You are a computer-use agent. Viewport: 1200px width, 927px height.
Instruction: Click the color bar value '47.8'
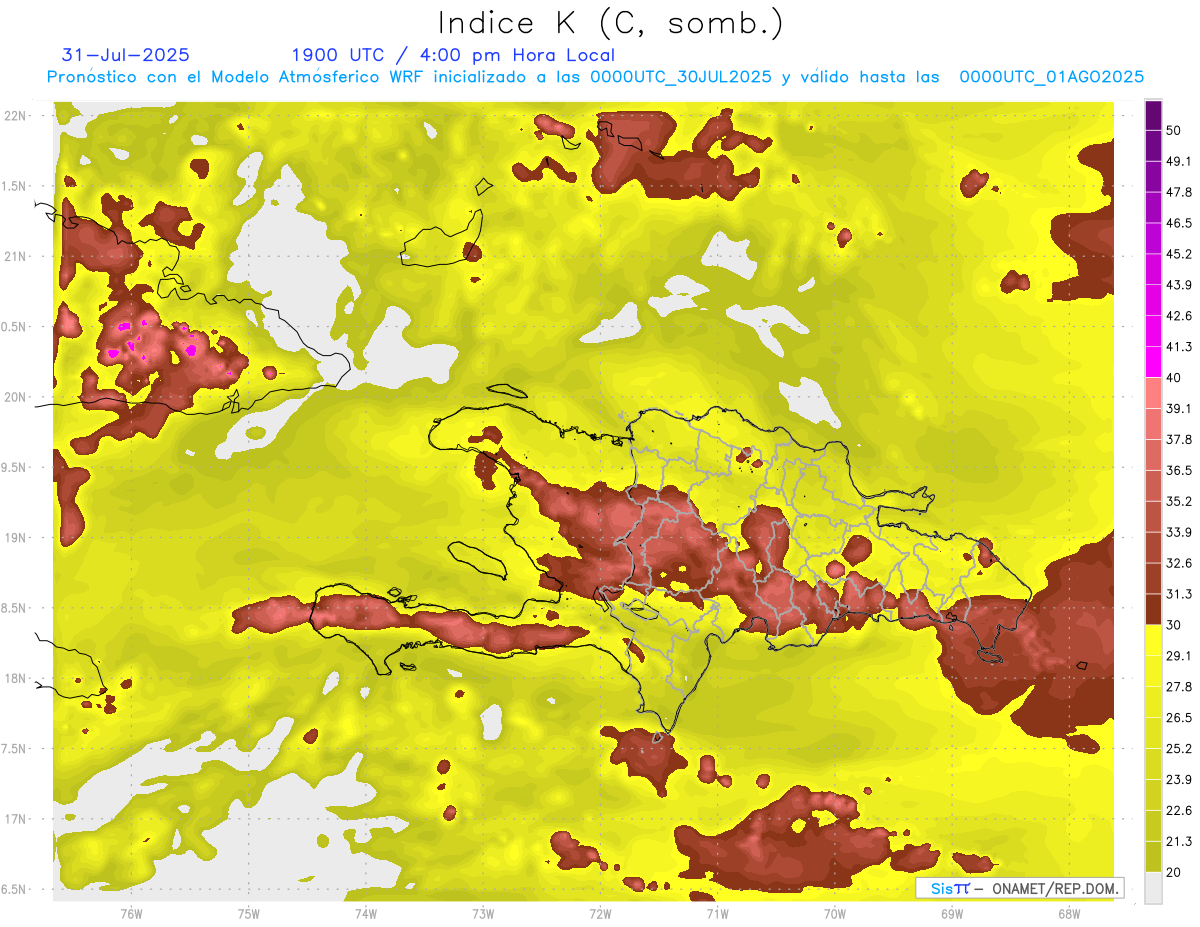click(x=1177, y=192)
